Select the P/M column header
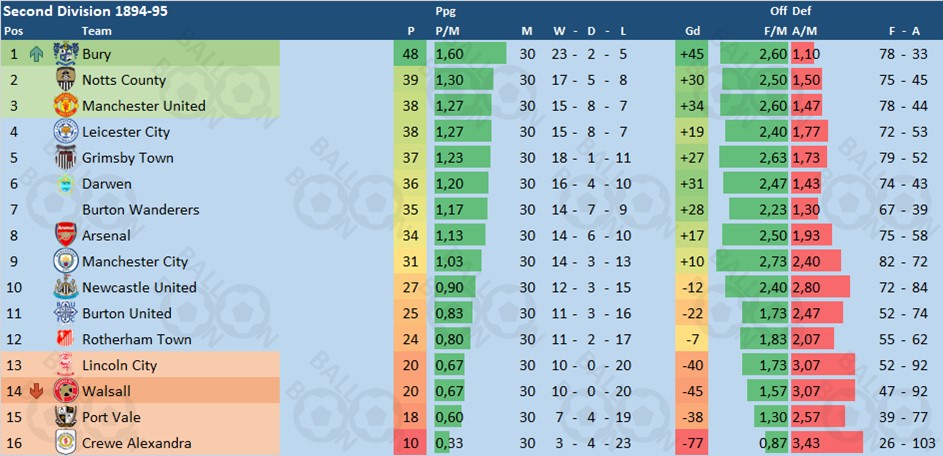 pyautogui.click(x=446, y=32)
